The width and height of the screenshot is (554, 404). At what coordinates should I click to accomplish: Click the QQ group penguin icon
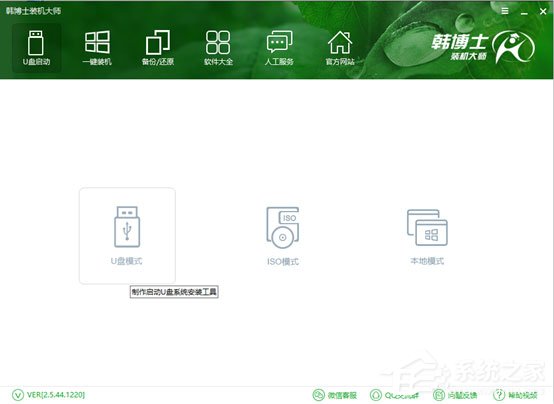[376, 395]
